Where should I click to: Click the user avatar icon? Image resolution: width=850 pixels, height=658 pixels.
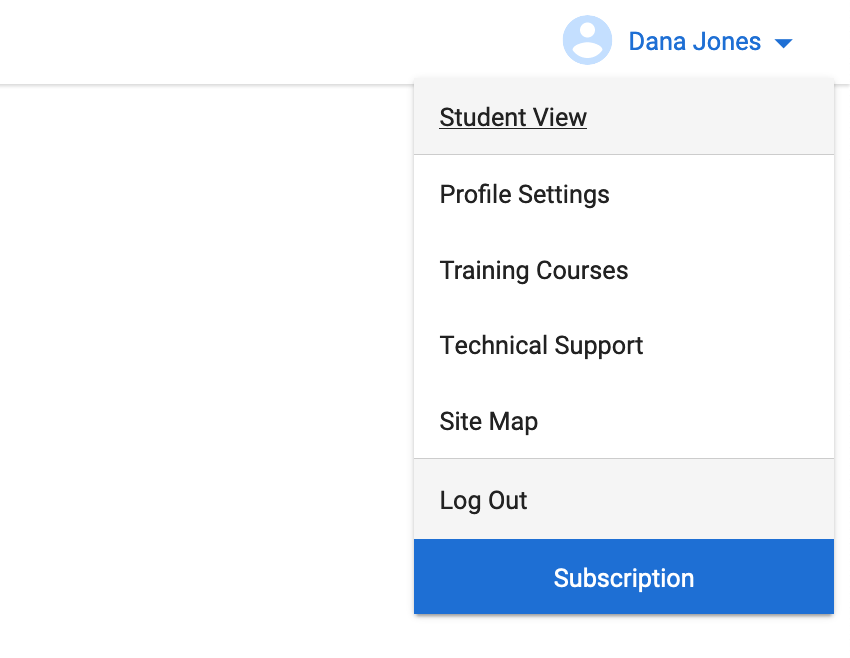click(x=587, y=40)
